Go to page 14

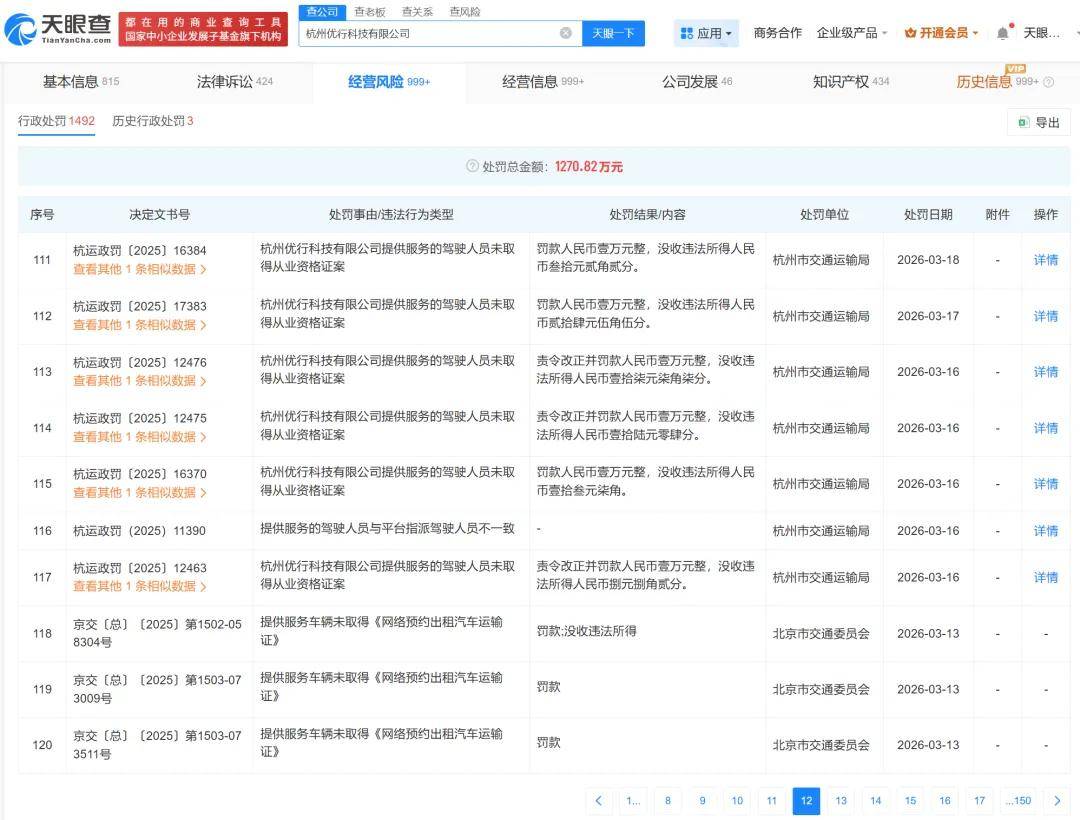coord(875,800)
